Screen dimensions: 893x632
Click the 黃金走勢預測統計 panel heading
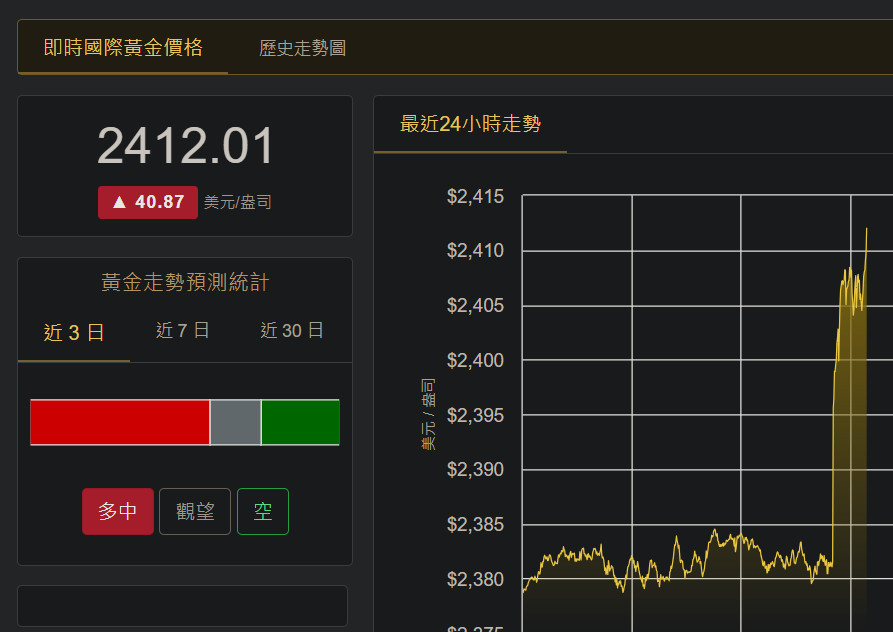(x=185, y=283)
